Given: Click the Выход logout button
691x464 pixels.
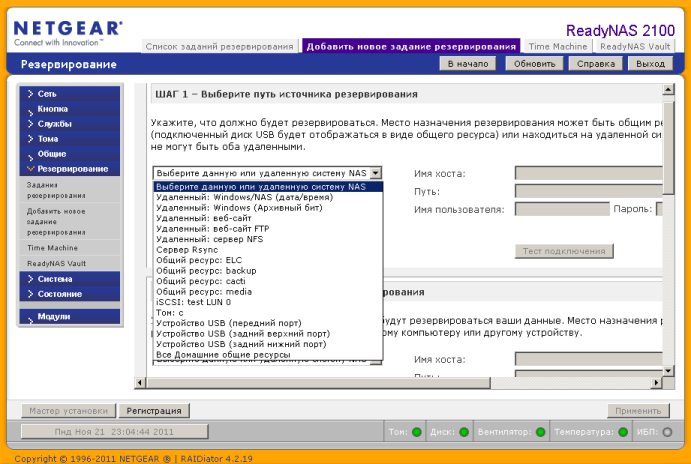Looking at the screenshot, I should 650,64.
